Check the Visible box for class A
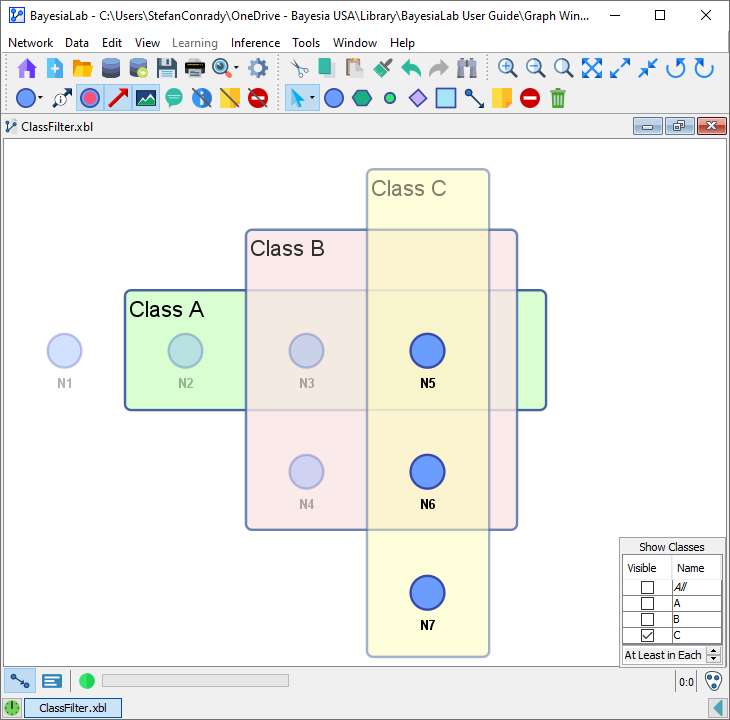The image size is (730, 720). click(647, 604)
